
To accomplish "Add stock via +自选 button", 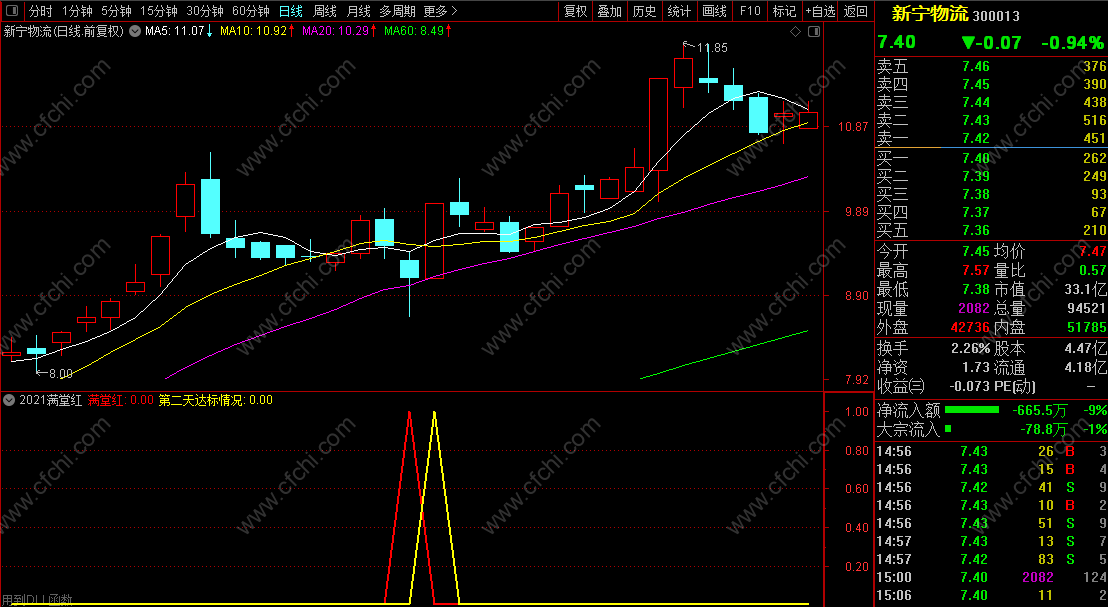I will (x=820, y=11).
